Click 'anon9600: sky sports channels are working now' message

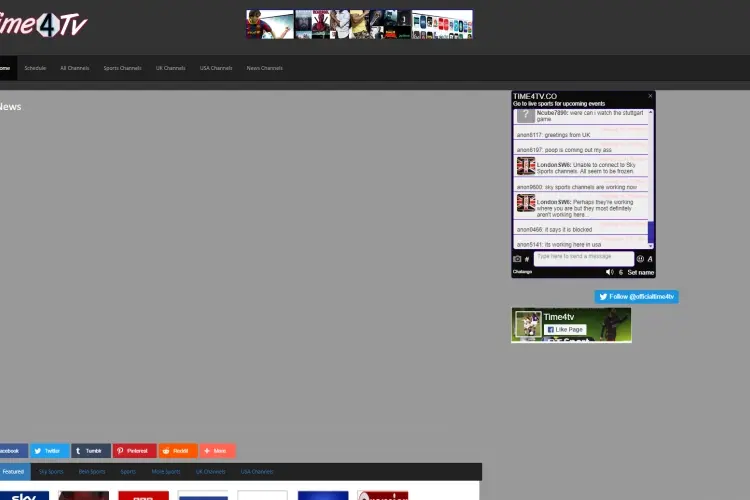pos(577,187)
